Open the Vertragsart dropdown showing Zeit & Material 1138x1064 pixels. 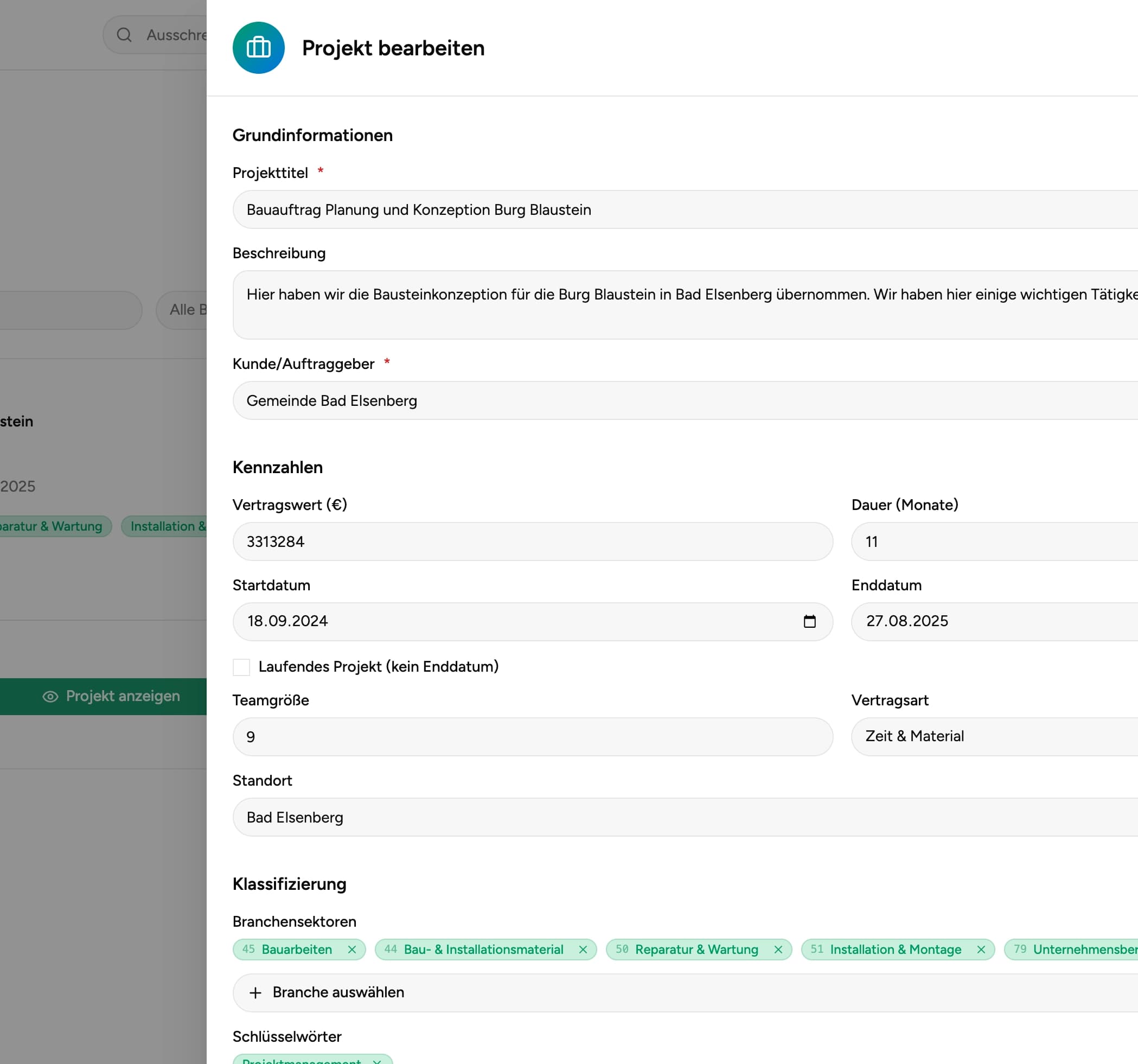[x=994, y=736]
